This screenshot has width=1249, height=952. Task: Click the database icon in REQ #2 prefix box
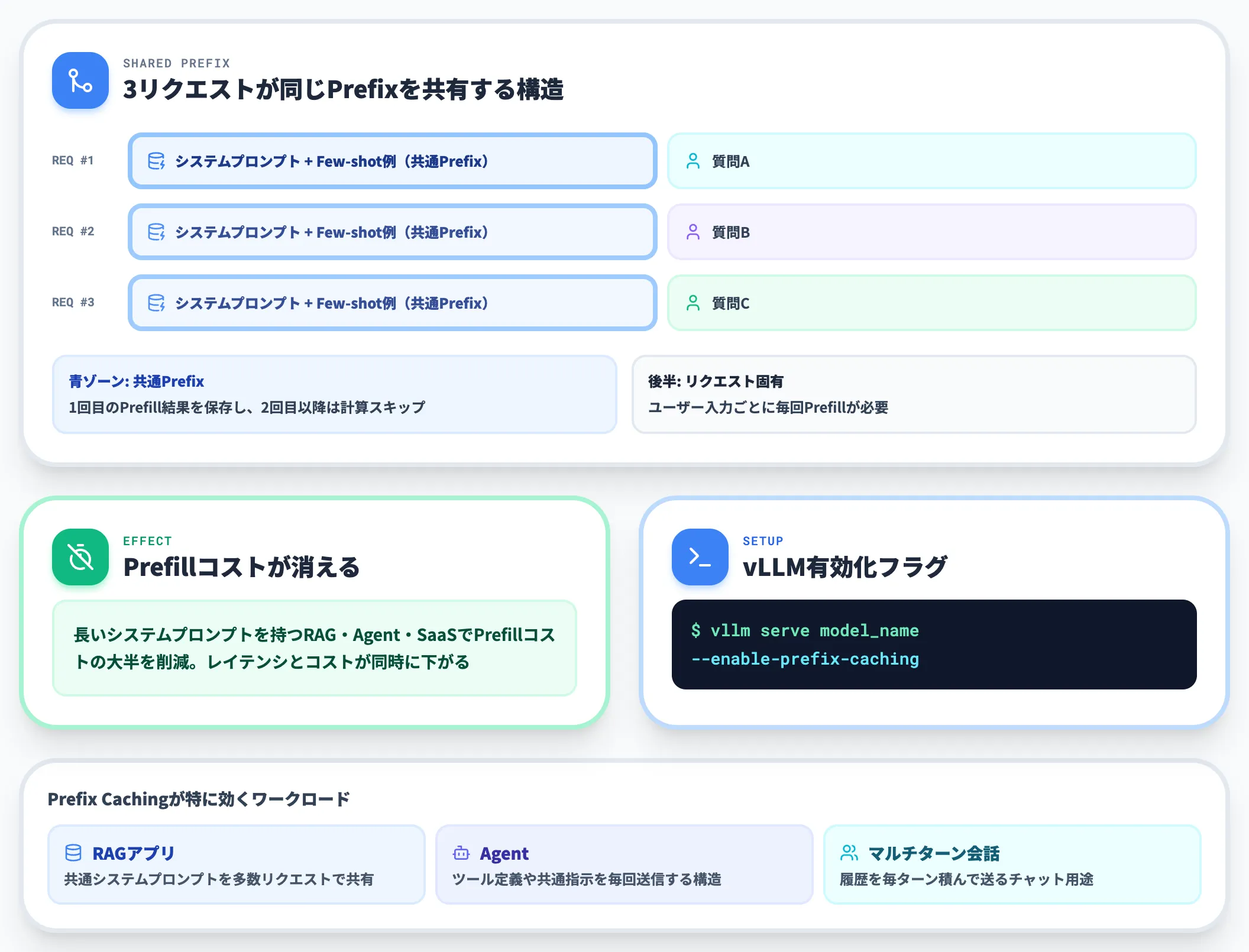156,232
